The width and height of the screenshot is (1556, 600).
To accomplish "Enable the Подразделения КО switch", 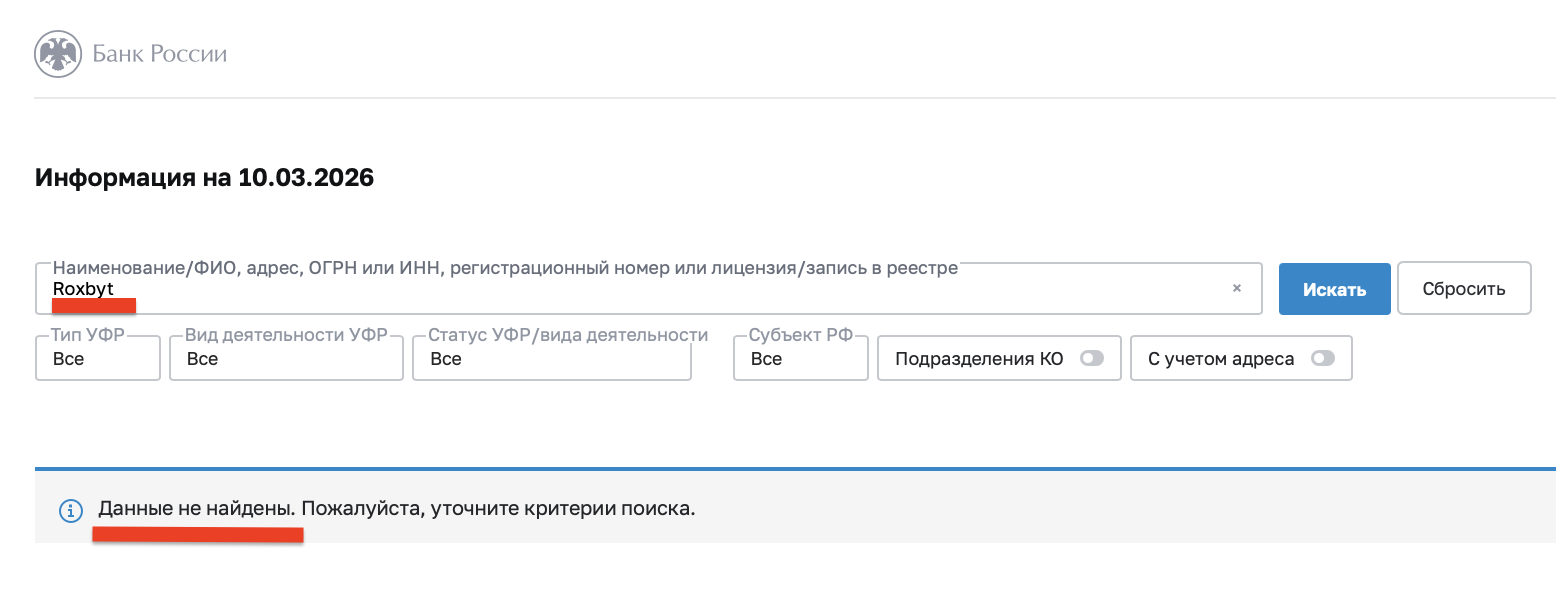I will pos(1091,359).
